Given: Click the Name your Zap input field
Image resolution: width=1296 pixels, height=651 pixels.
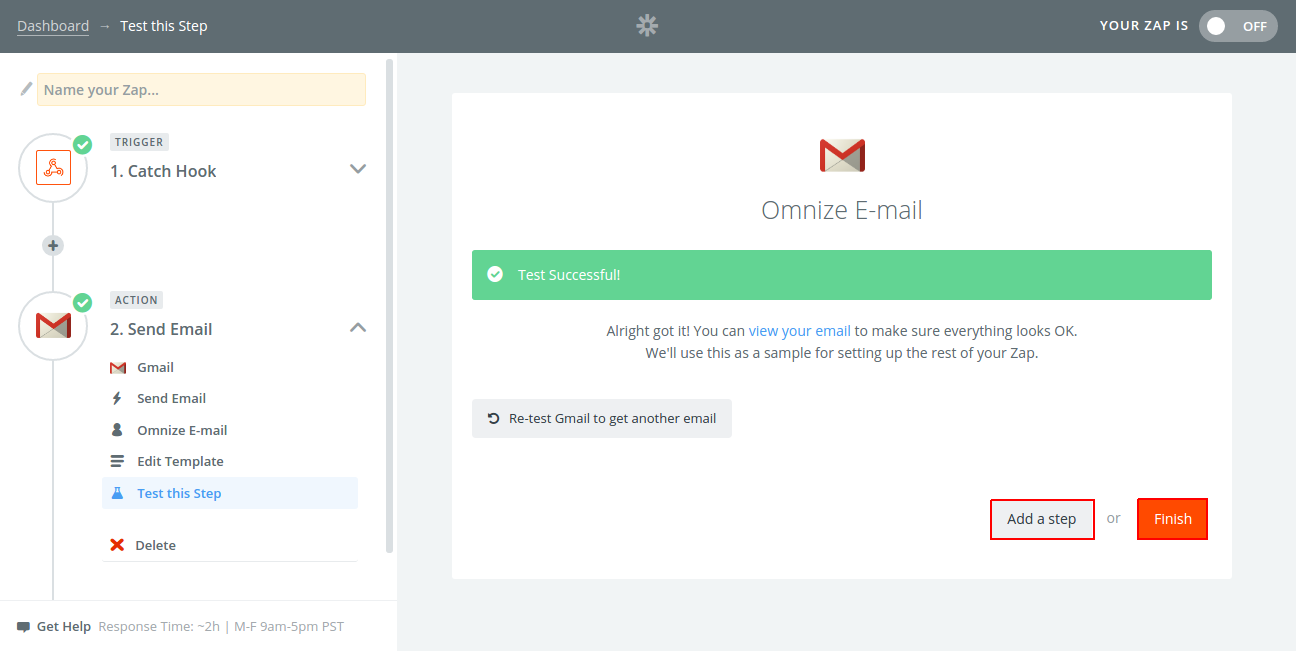Looking at the screenshot, I should (x=201, y=89).
